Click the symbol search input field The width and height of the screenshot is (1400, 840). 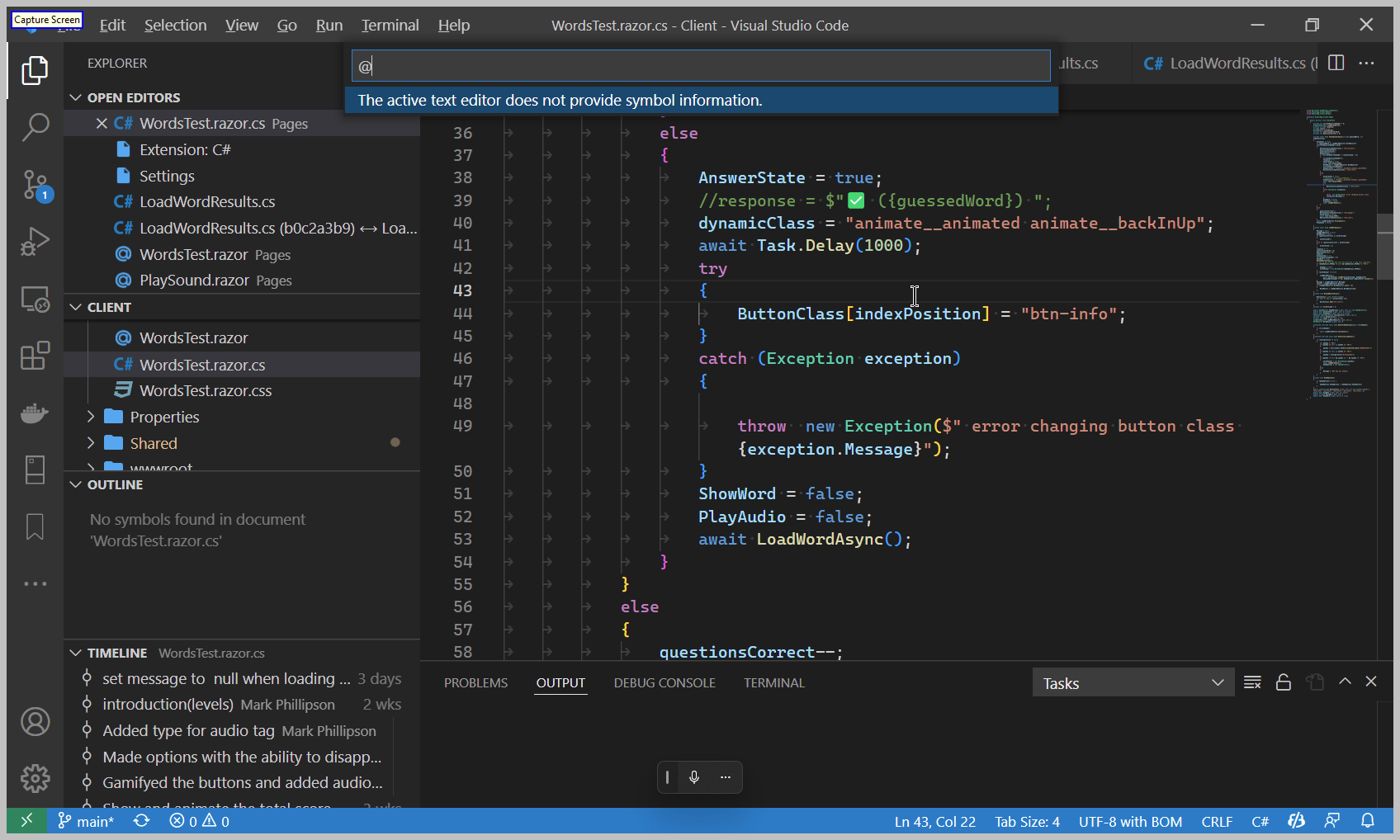701,65
